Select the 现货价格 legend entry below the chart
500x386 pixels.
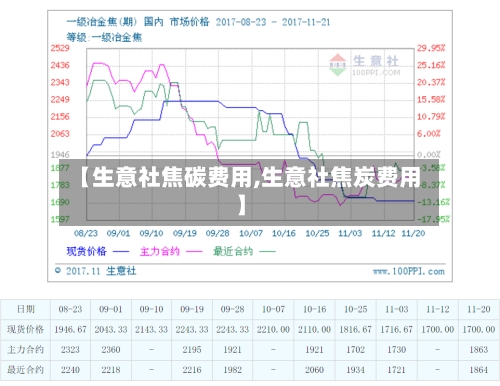[86, 251]
